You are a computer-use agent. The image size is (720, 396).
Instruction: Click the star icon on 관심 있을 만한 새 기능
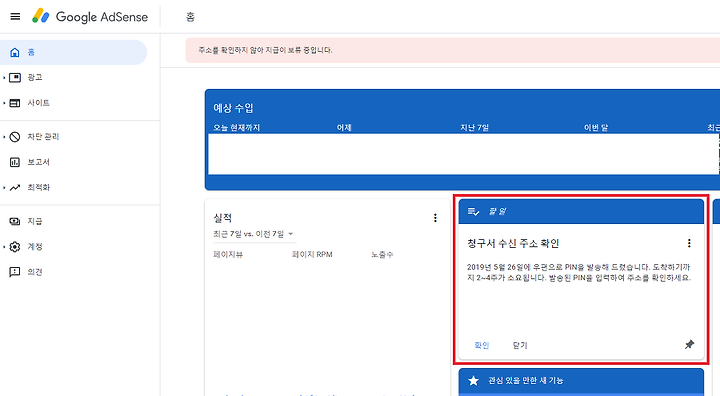[x=473, y=380]
